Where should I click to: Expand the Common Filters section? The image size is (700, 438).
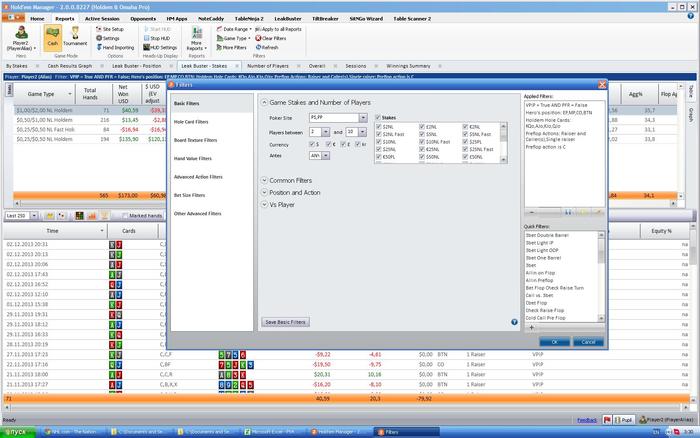point(264,180)
